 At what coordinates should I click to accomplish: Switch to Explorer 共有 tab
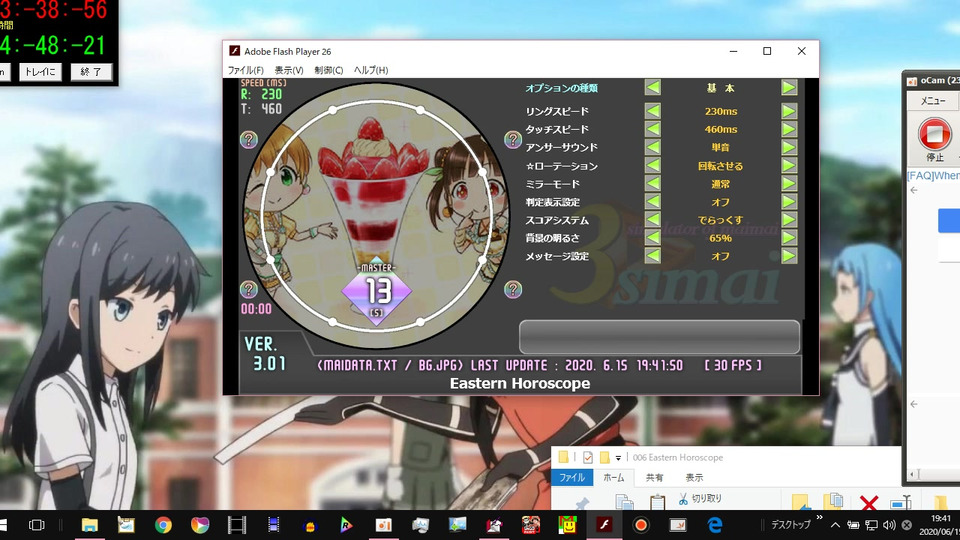654,478
